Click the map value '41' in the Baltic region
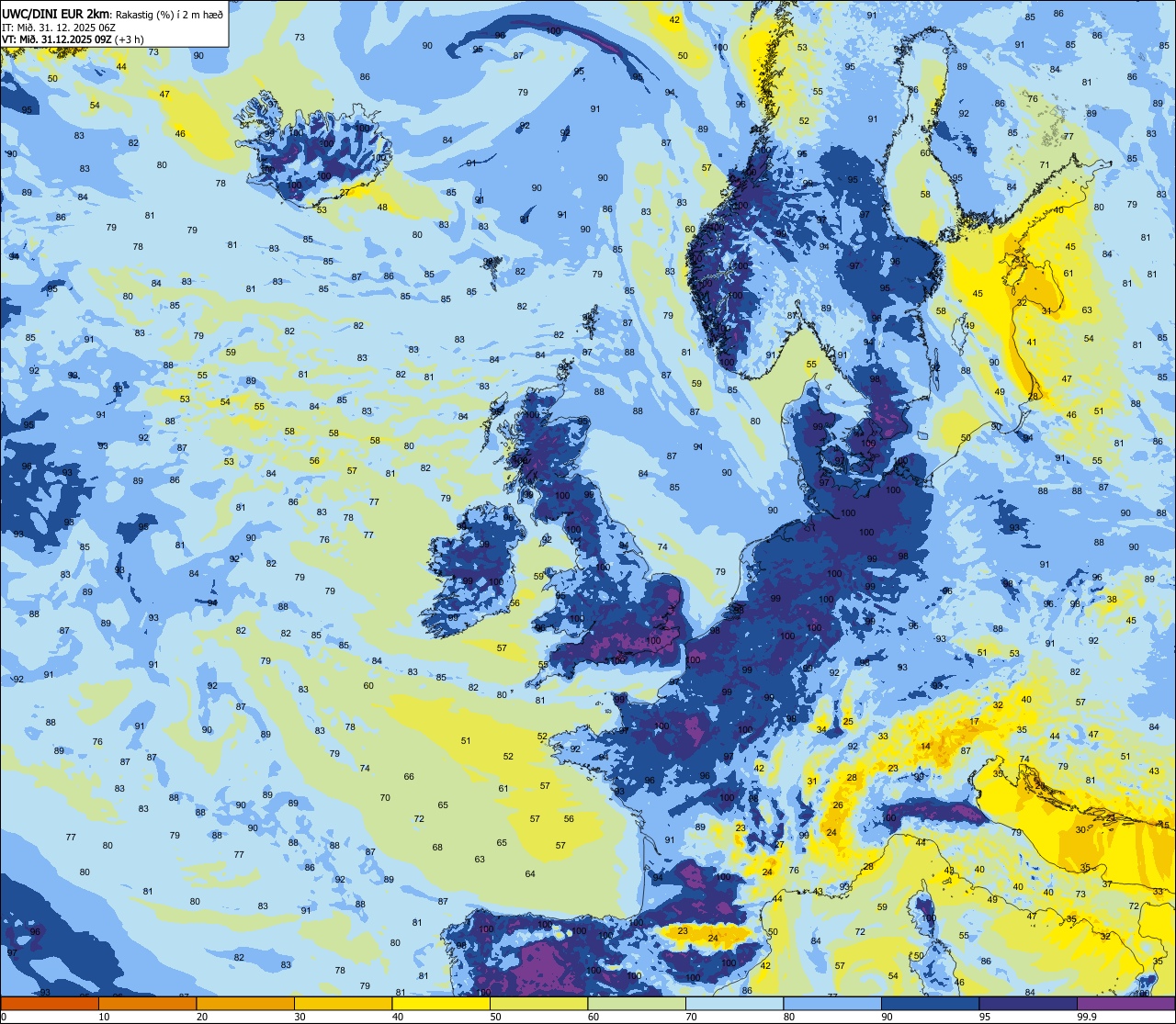The width and height of the screenshot is (1176, 1024). pos(1032,343)
